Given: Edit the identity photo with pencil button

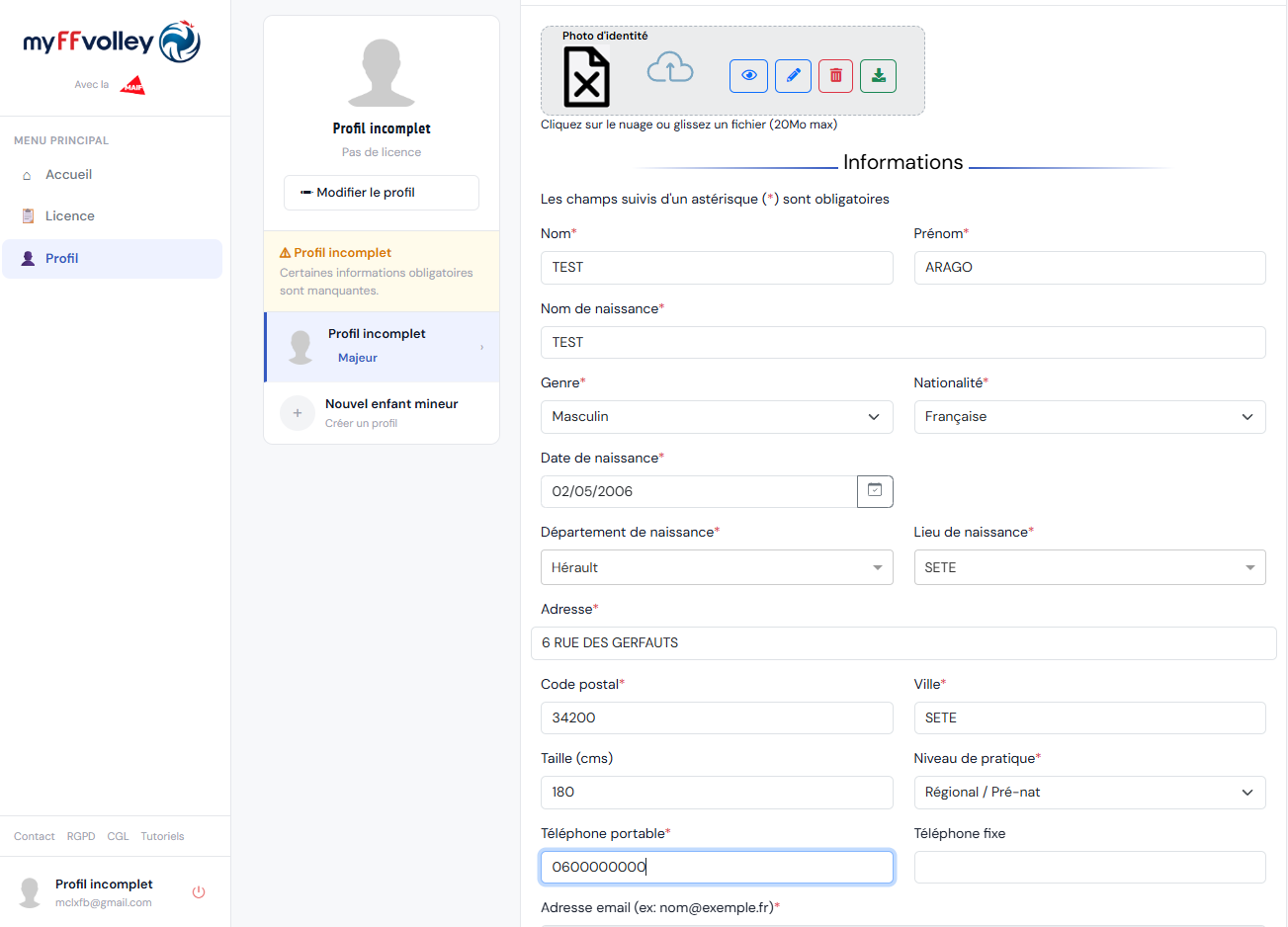Looking at the screenshot, I should 793,76.
